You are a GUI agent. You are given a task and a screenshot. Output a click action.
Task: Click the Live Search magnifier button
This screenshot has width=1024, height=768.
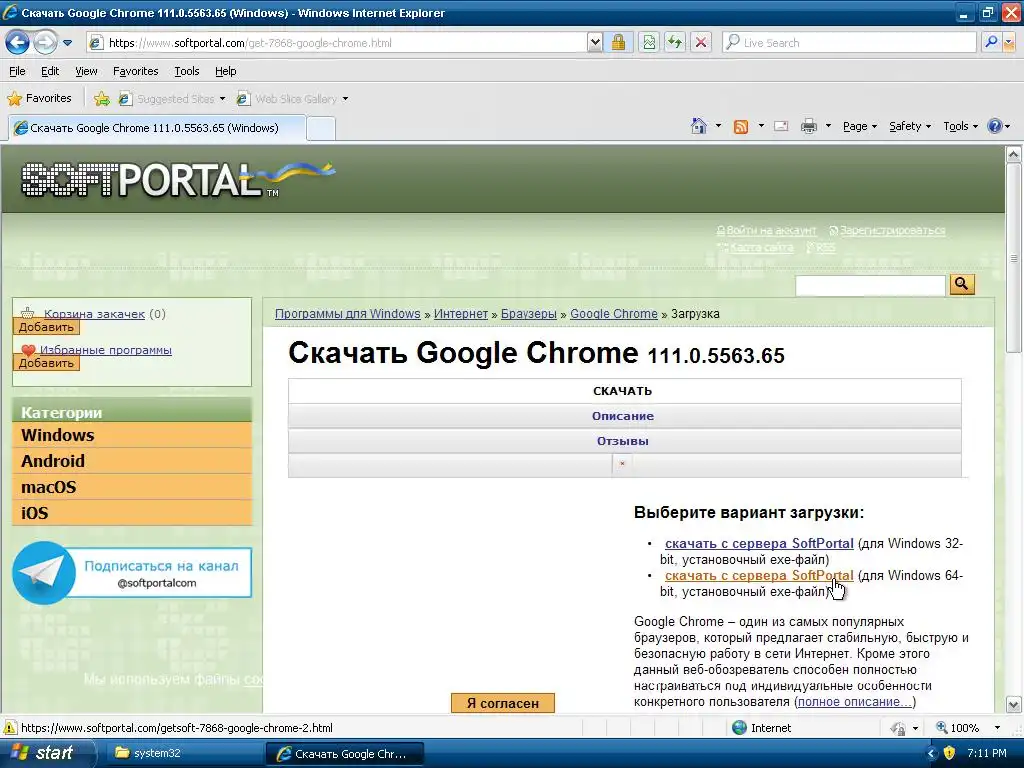click(991, 43)
